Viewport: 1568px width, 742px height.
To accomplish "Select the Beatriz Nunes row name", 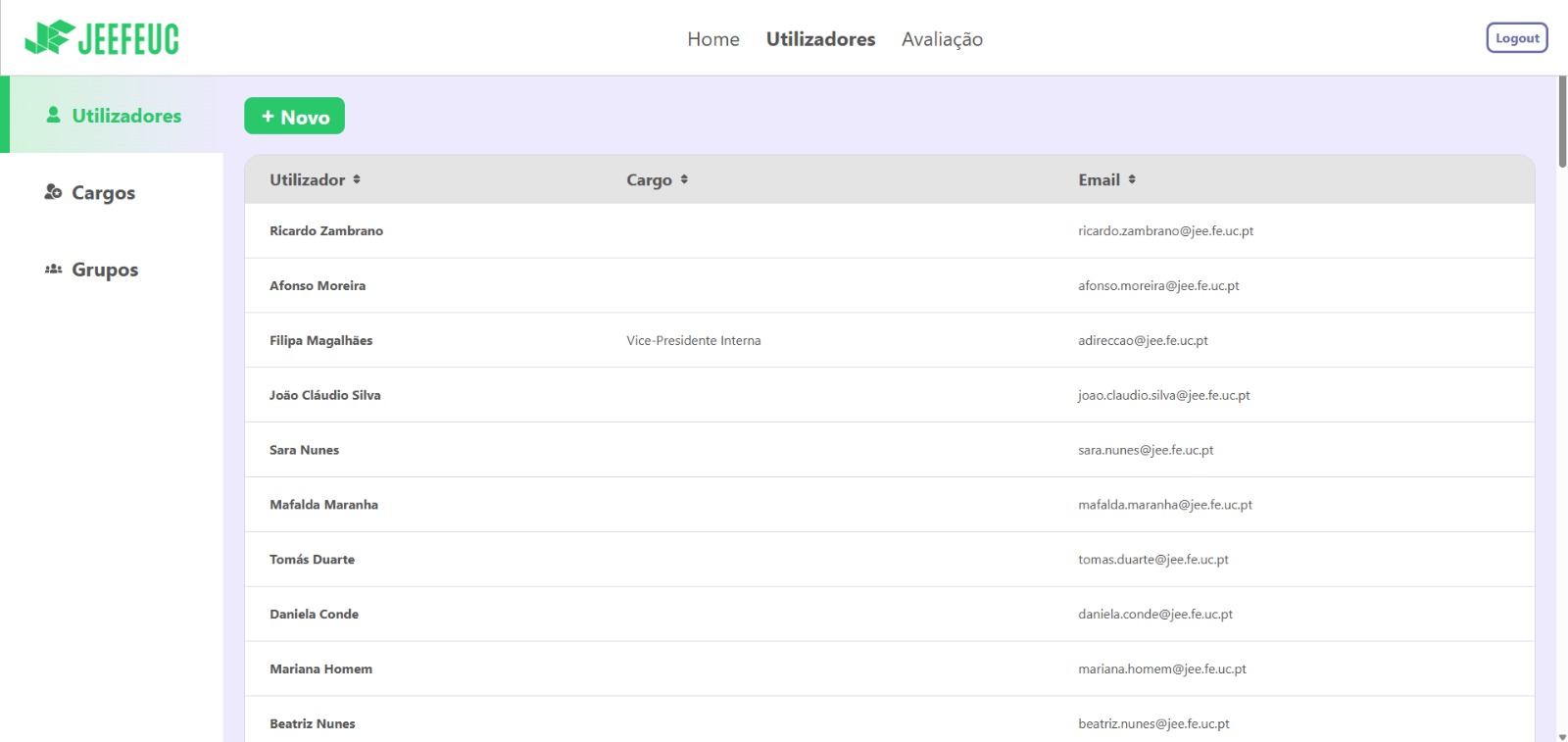I will pyautogui.click(x=312, y=723).
